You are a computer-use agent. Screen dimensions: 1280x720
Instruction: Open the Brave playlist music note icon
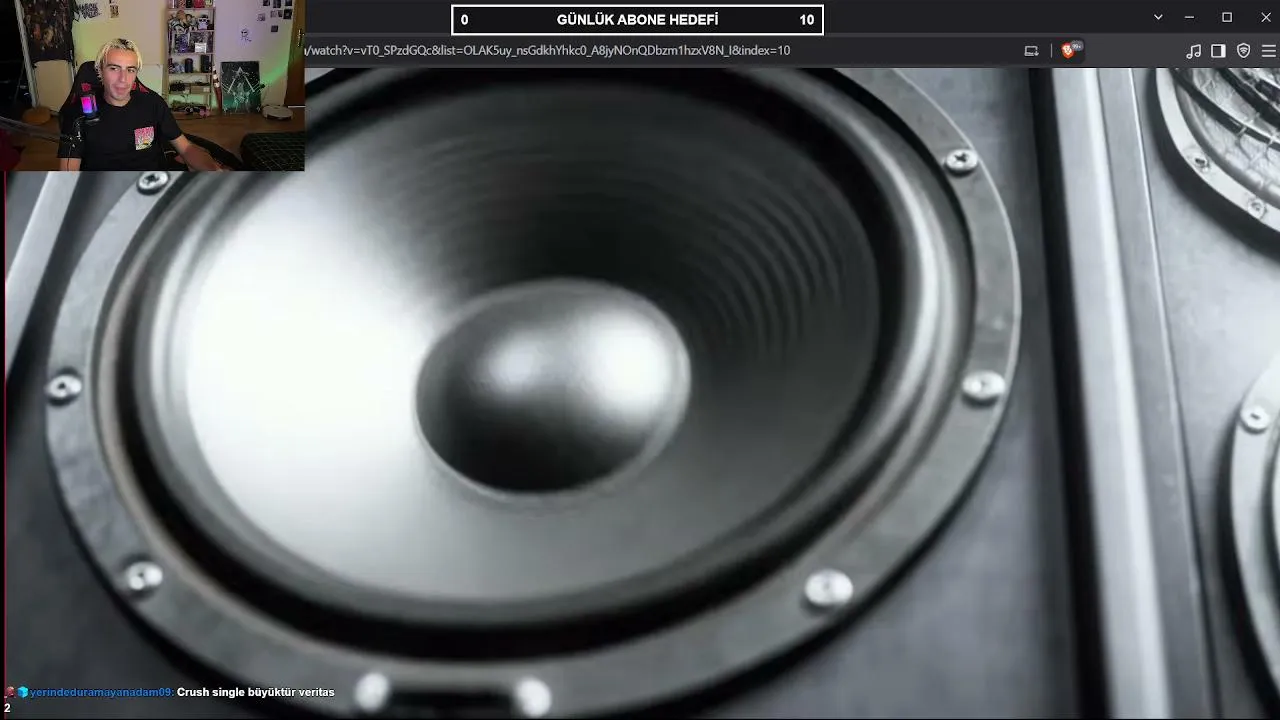tap(1193, 51)
